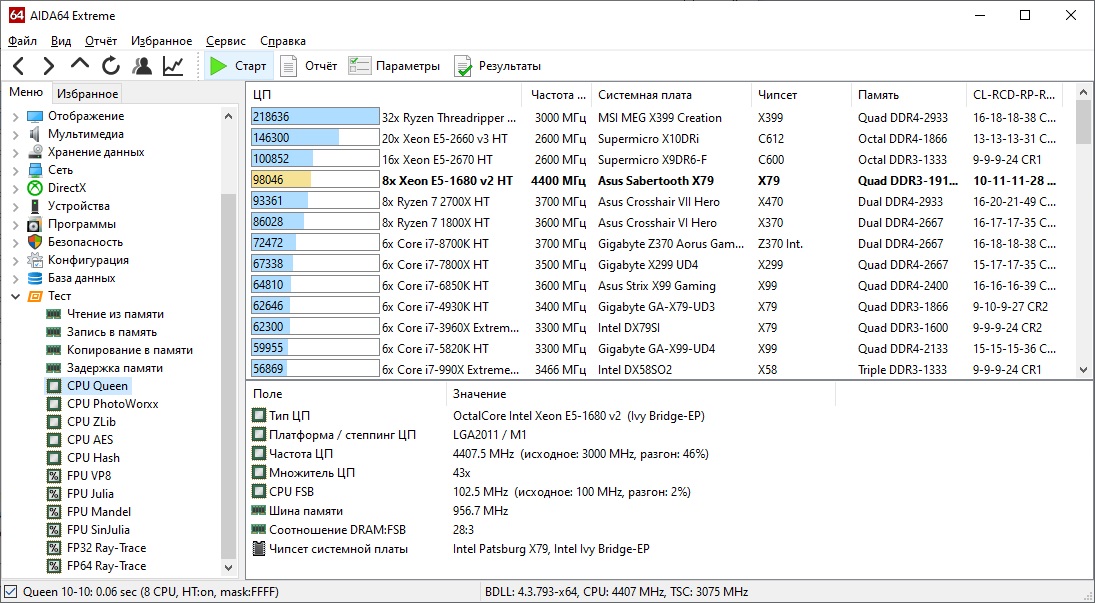Sort by the Системная плата column header
This screenshot has height=603, width=1095.
(672, 95)
